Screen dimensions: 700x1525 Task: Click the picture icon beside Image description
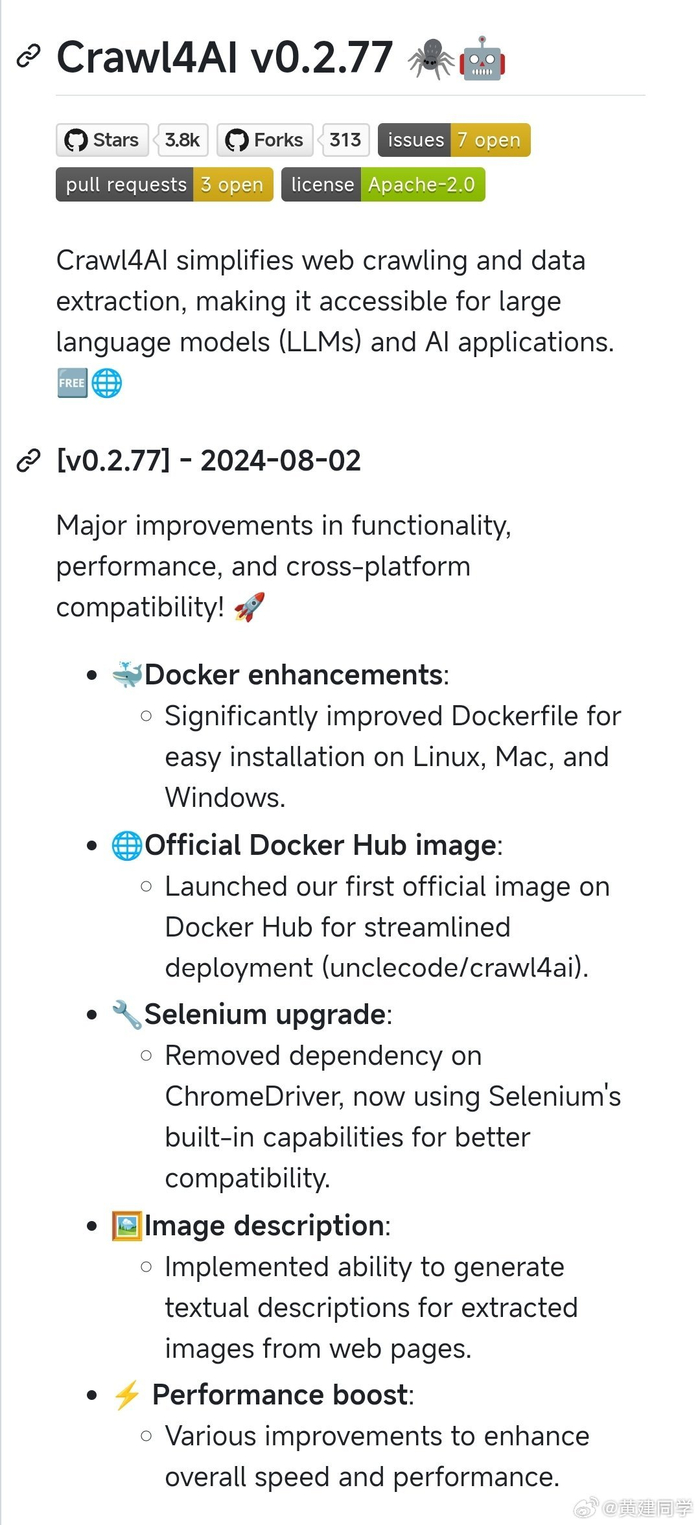(x=127, y=1226)
